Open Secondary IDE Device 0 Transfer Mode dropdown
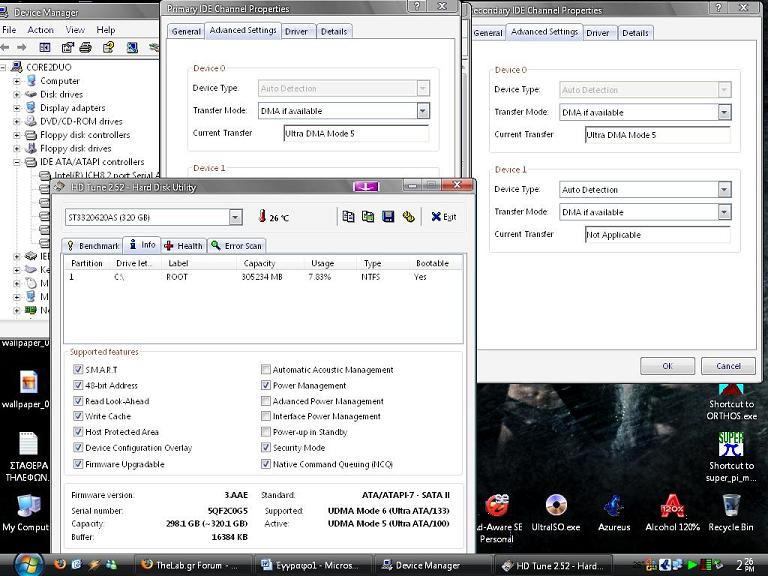The height and width of the screenshot is (576, 768). pos(724,112)
